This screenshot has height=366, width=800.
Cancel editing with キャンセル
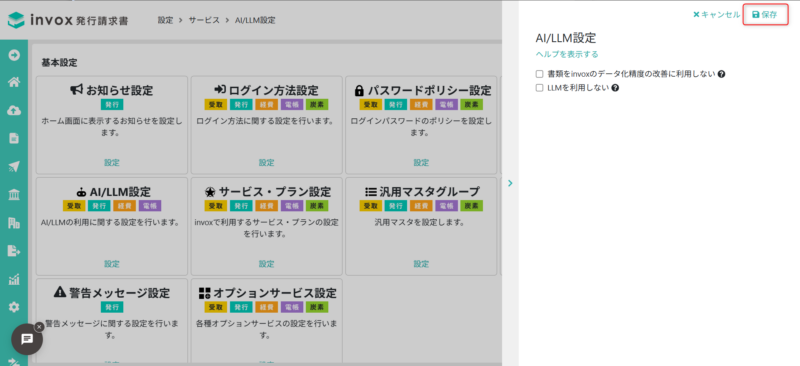pyautogui.click(x=716, y=15)
